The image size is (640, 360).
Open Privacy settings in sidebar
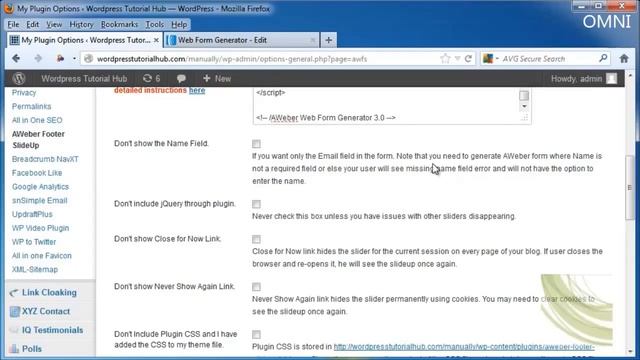(x=24, y=93)
